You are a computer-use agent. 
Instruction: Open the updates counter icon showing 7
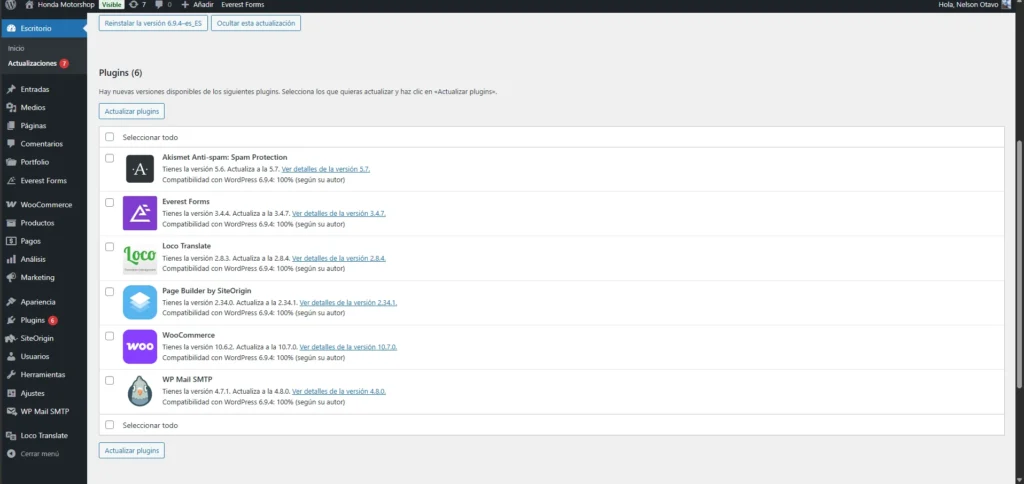click(x=134, y=5)
